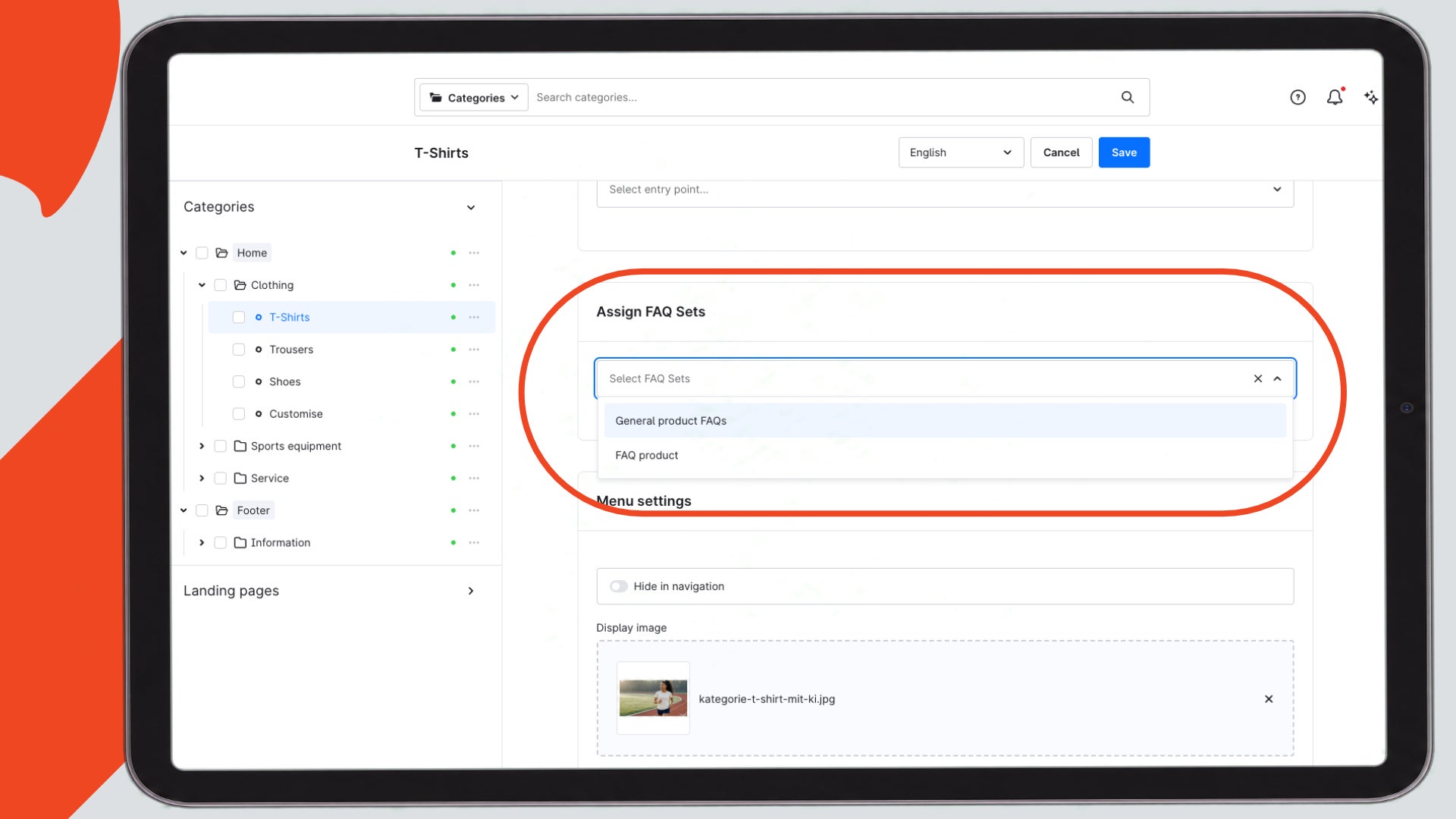1456x819 pixels.
Task: Select Trousers in category tree
Action: click(x=291, y=350)
